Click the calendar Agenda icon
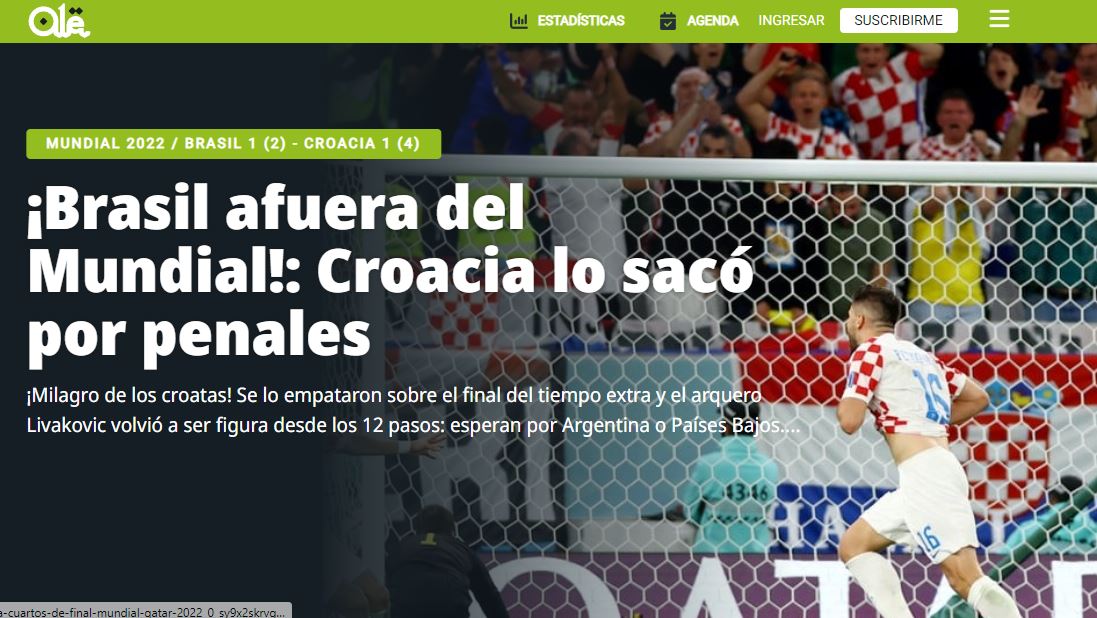This screenshot has height=618, width=1097. click(x=668, y=21)
